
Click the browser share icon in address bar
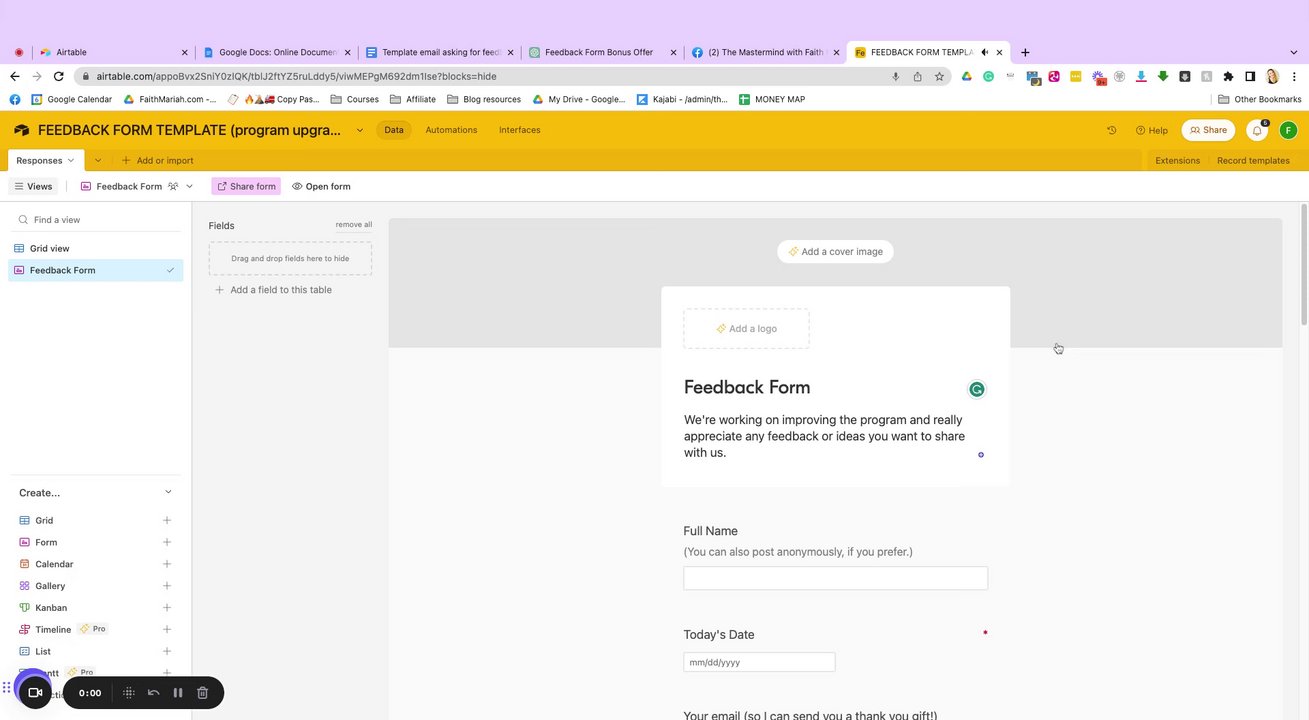coord(917,76)
